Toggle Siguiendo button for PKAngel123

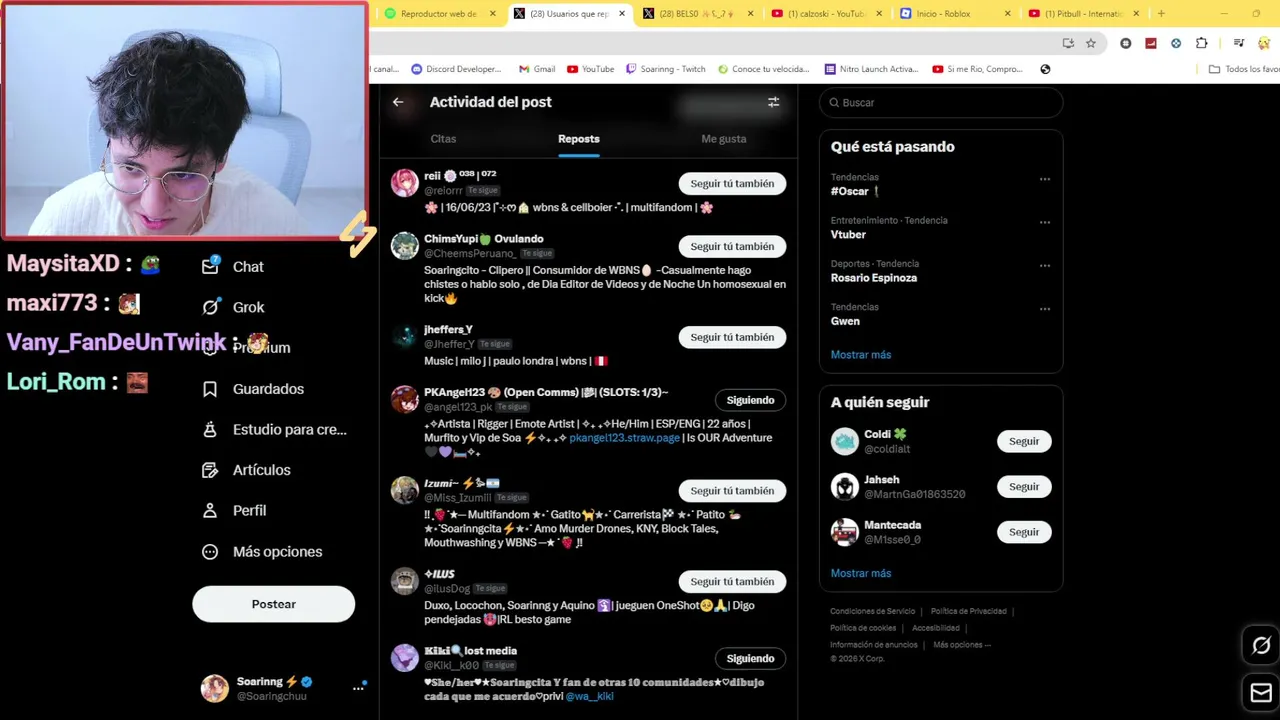pyautogui.click(x=750, y=400)
